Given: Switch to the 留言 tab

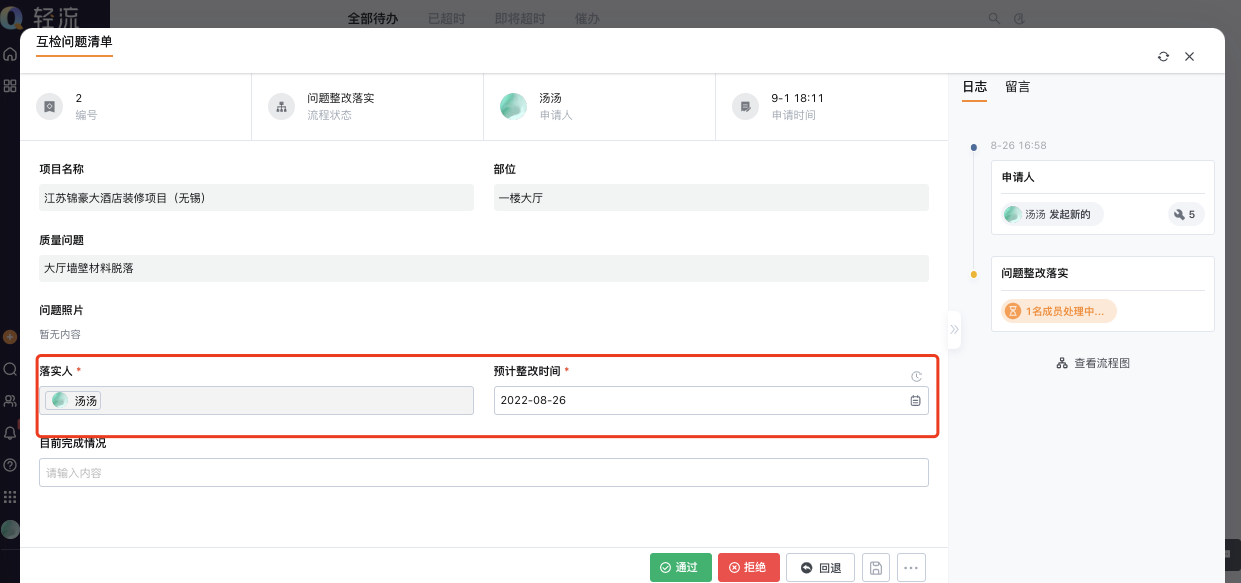Looking at the screenshot, I should pos(1018,87).
